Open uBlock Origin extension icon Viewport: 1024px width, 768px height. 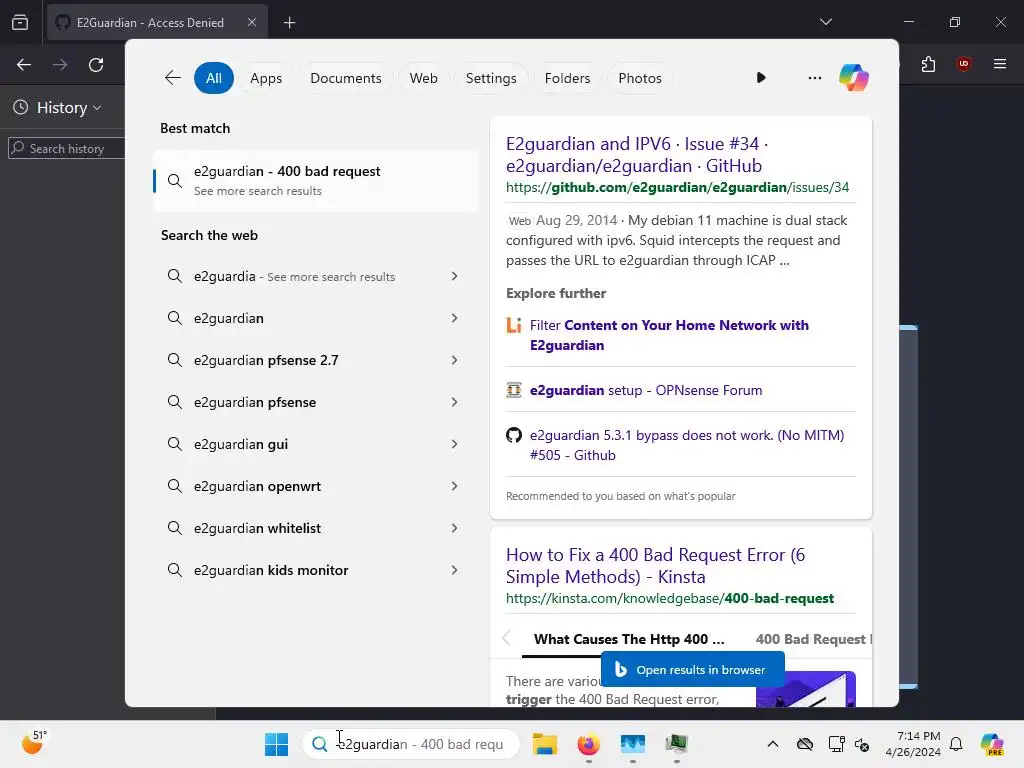964,64
